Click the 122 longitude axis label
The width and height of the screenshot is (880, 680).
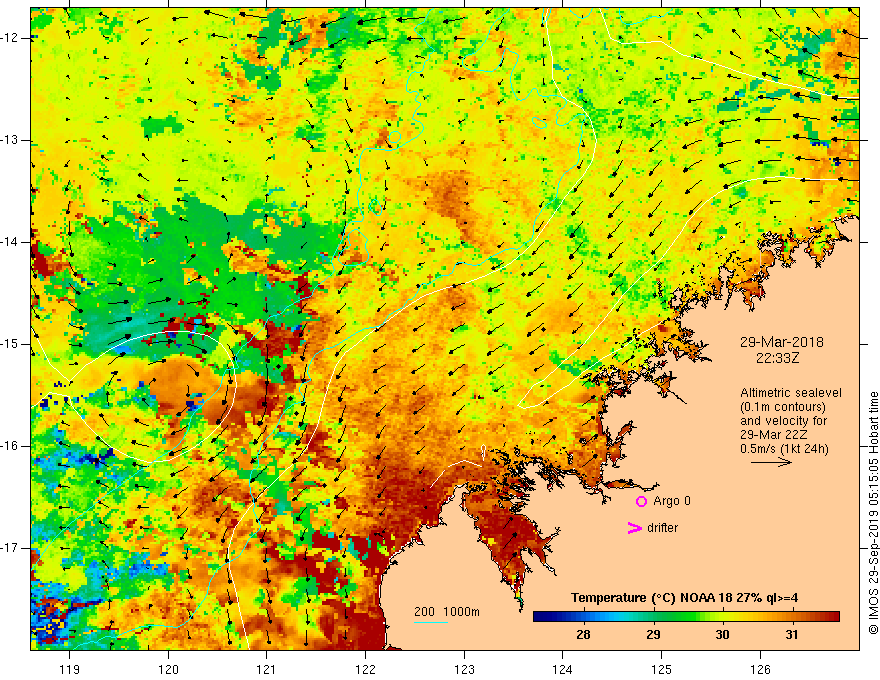pyautogui.click(x=365, y=669)
